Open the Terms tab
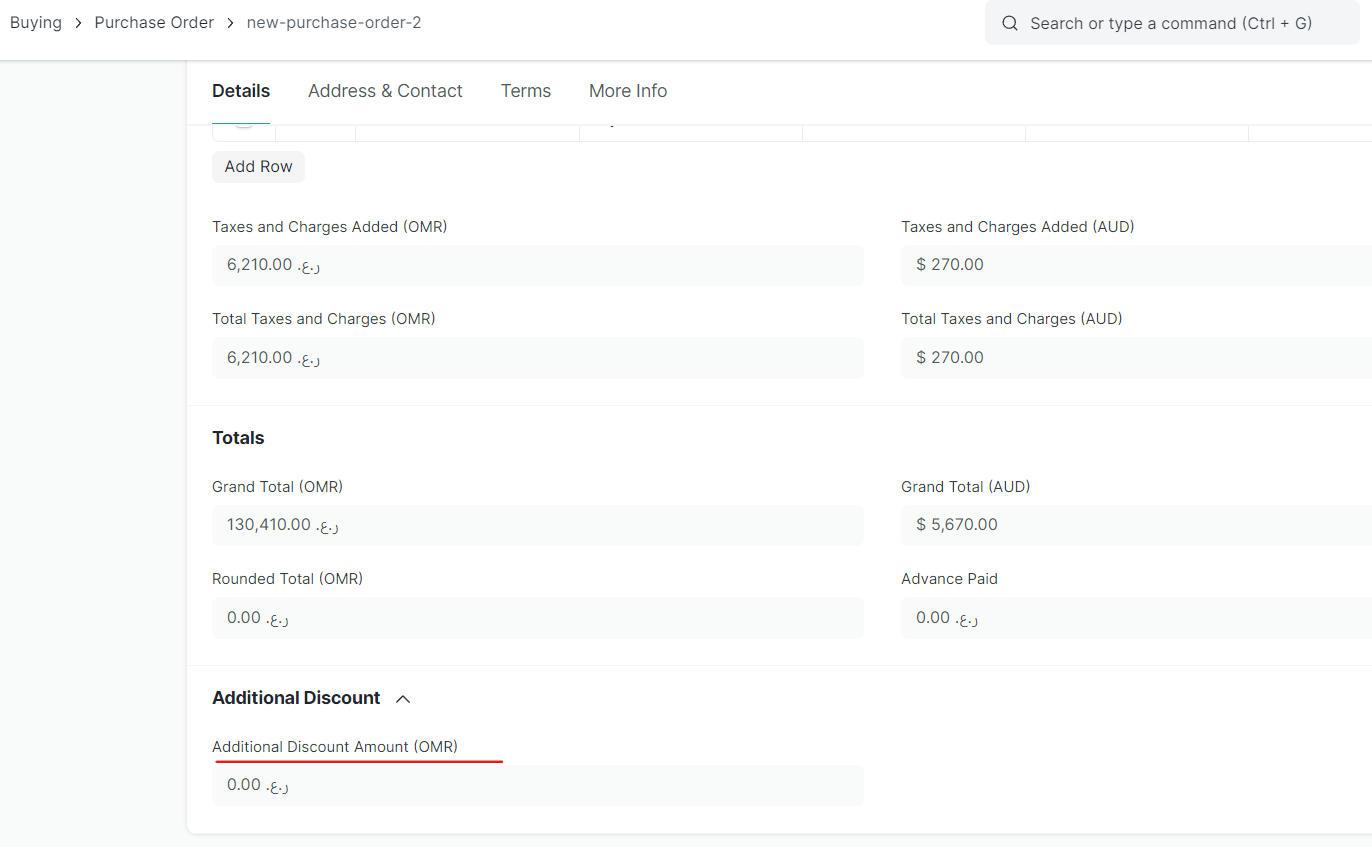This screenshot has height=847, width=1372. coord(525,91)
